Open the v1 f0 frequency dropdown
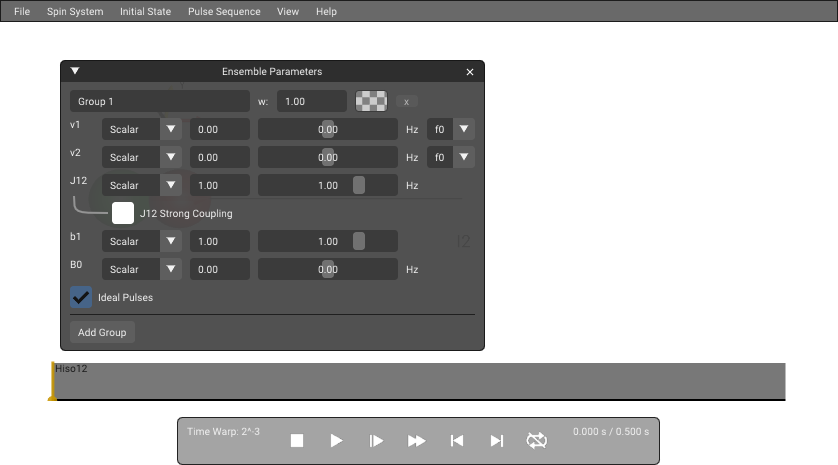This screenshot has height=465, width=838. (x=451, y=129)
